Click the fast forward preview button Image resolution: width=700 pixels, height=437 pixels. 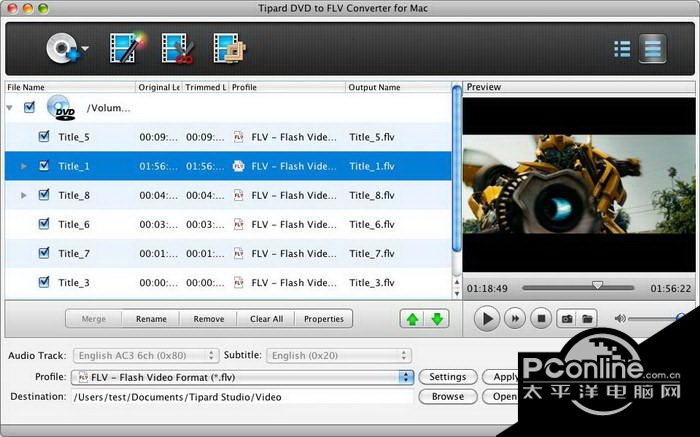click(x=515, y=319)
